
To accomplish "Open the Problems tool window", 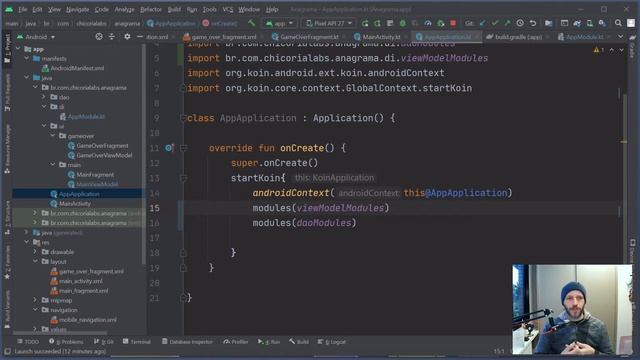I will point(66,342).
